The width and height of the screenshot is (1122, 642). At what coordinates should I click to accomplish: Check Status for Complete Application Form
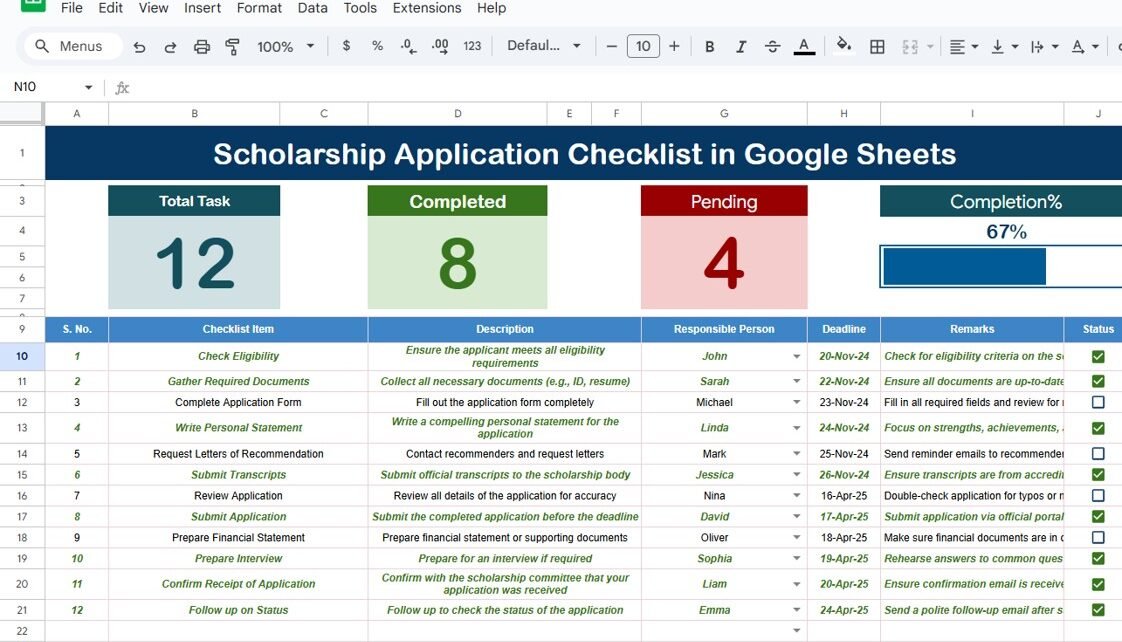[1098, 402]
